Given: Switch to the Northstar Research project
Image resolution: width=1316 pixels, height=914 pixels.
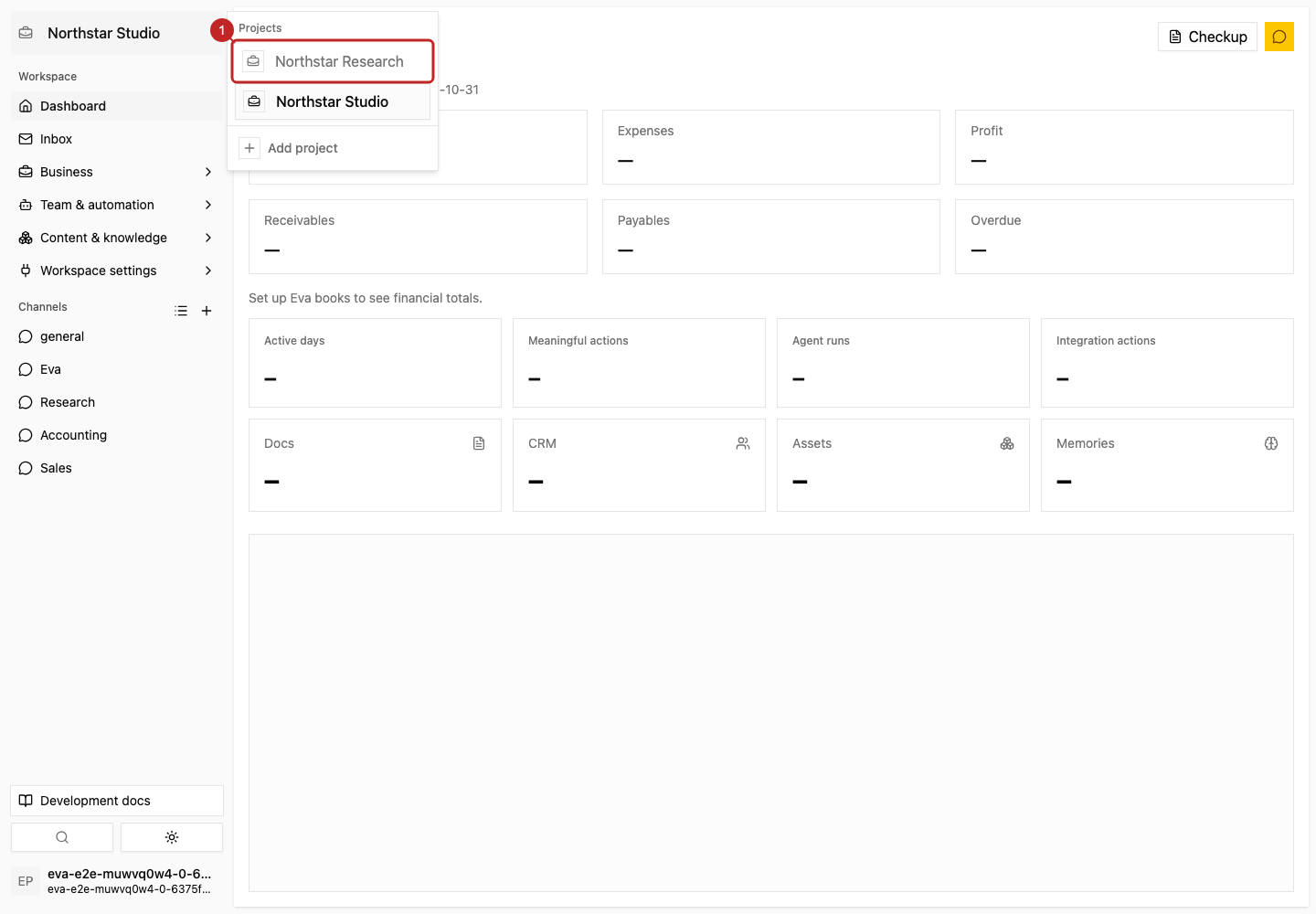Looking at the screenshot, I should (333, 61).
